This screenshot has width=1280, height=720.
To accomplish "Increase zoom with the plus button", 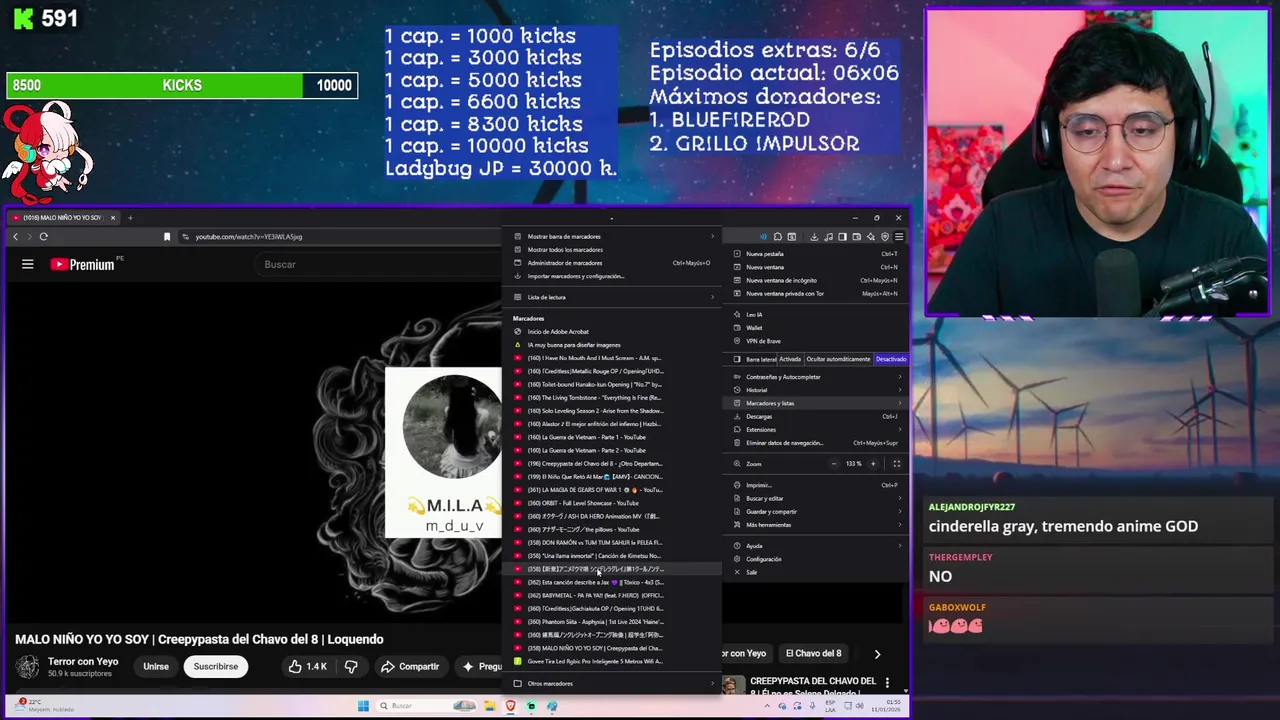I will 872,464.
